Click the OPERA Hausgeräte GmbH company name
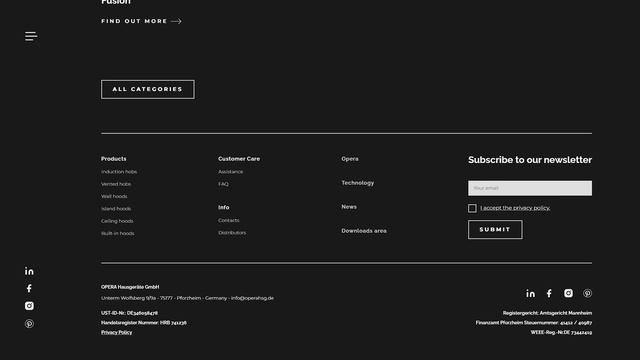Viewport: 640px width, 360px height. point(130,287)
